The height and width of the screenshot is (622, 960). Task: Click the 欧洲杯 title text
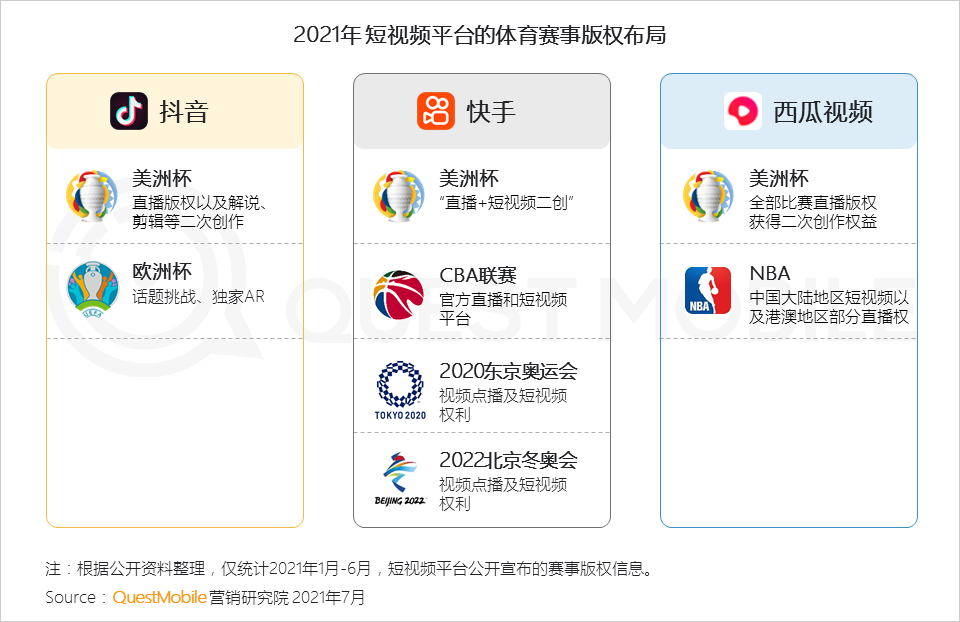click(162, 272)
